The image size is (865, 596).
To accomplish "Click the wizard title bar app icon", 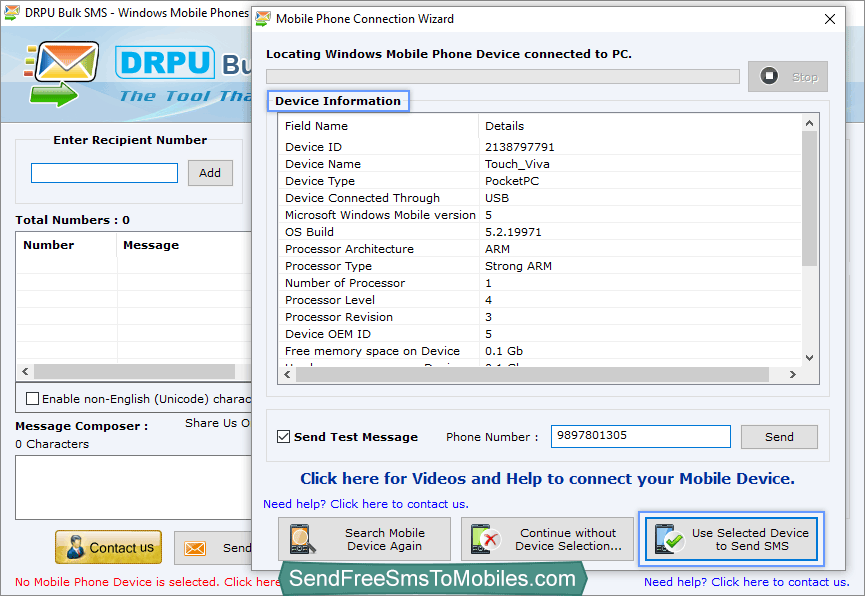I will coord(263,19).
